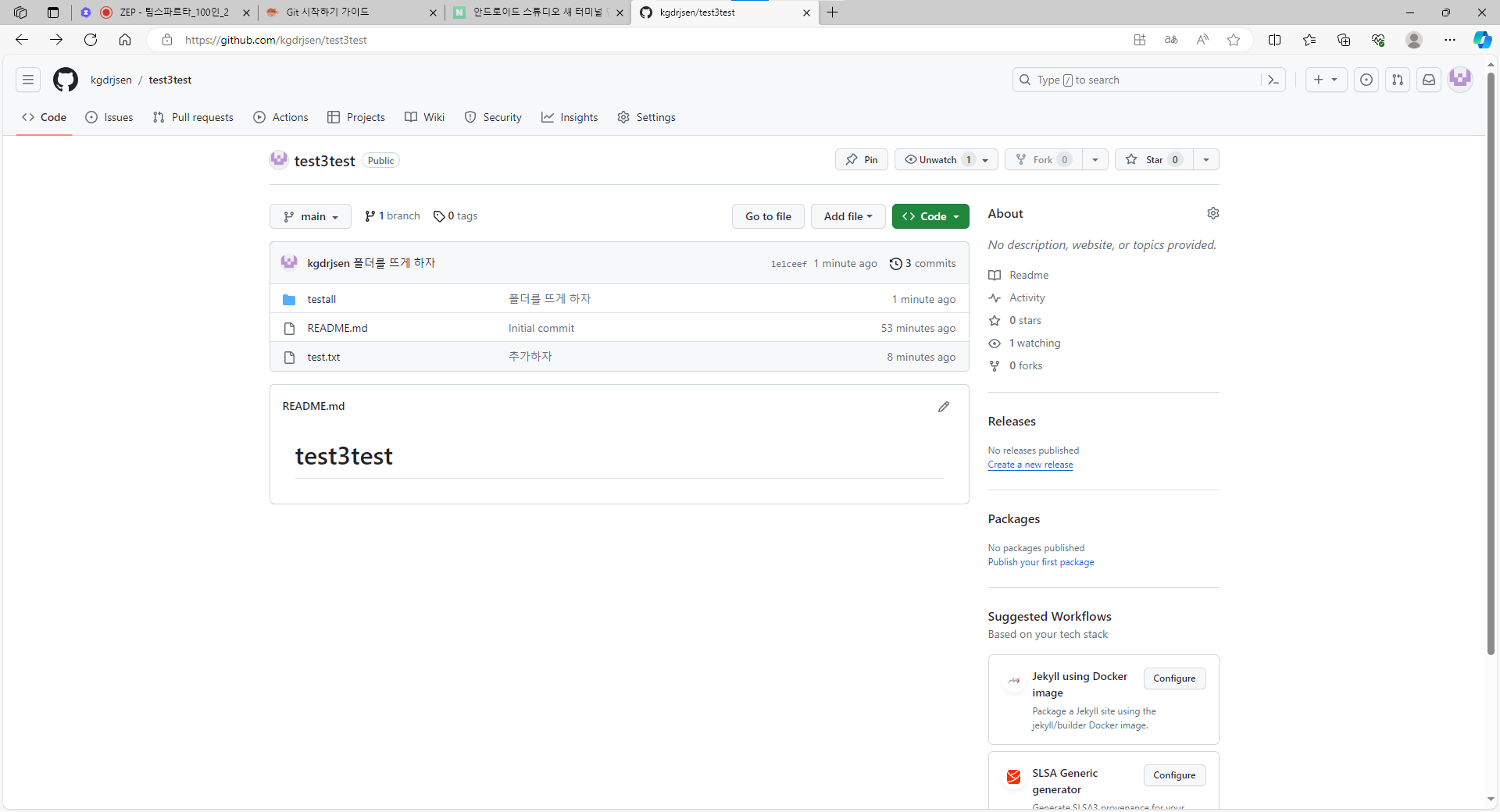
Task: Open the notifications inbox icon
Action: pyautogui.click(x=1429, y=80)
